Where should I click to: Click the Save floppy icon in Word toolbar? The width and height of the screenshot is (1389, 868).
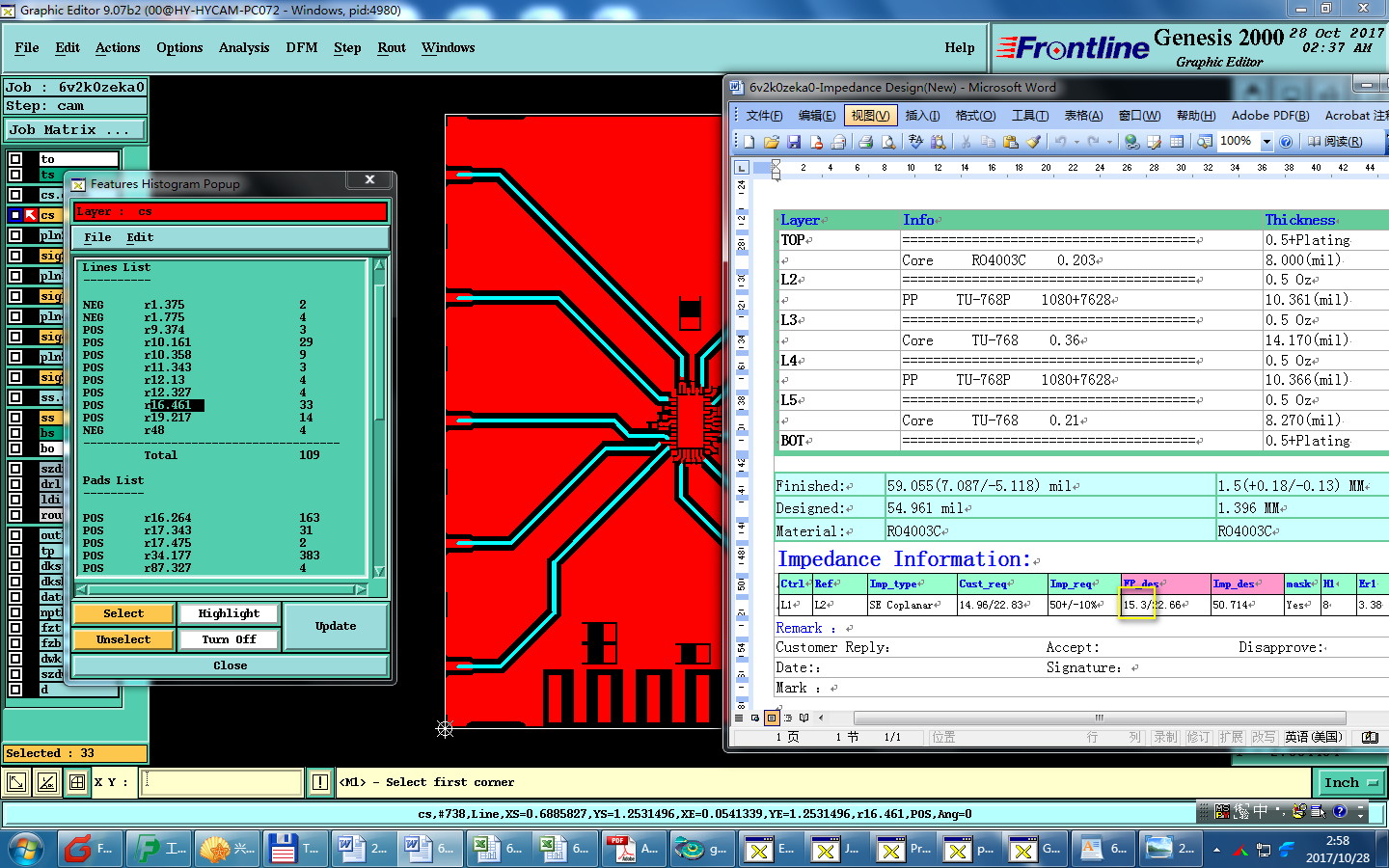[x=794, y=142]
